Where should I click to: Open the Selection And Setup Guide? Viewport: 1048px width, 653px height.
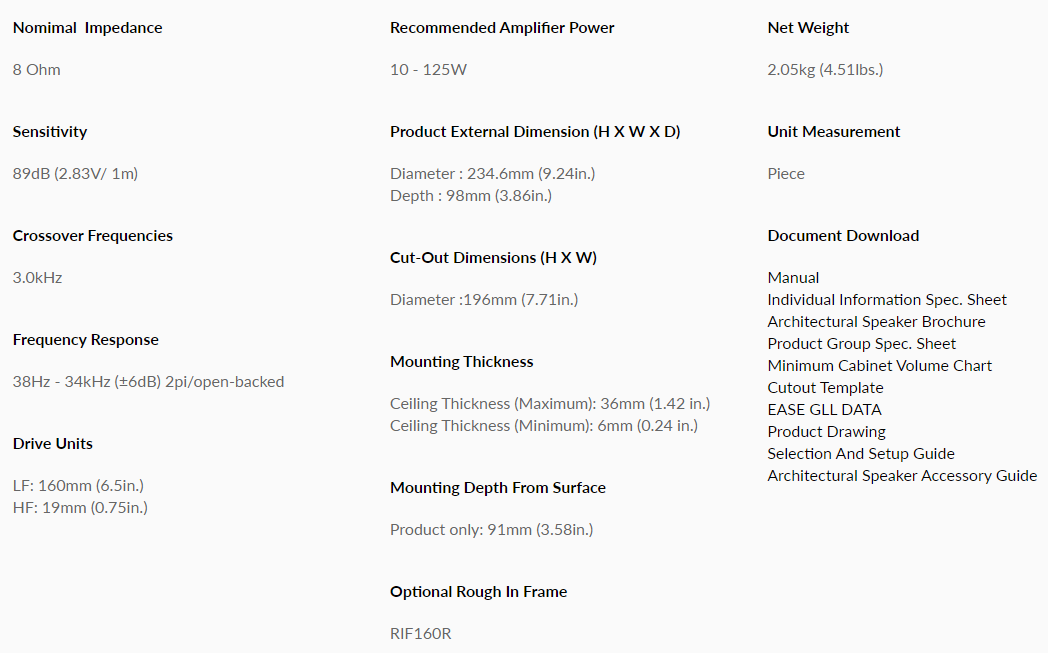[x=860, y=454]
